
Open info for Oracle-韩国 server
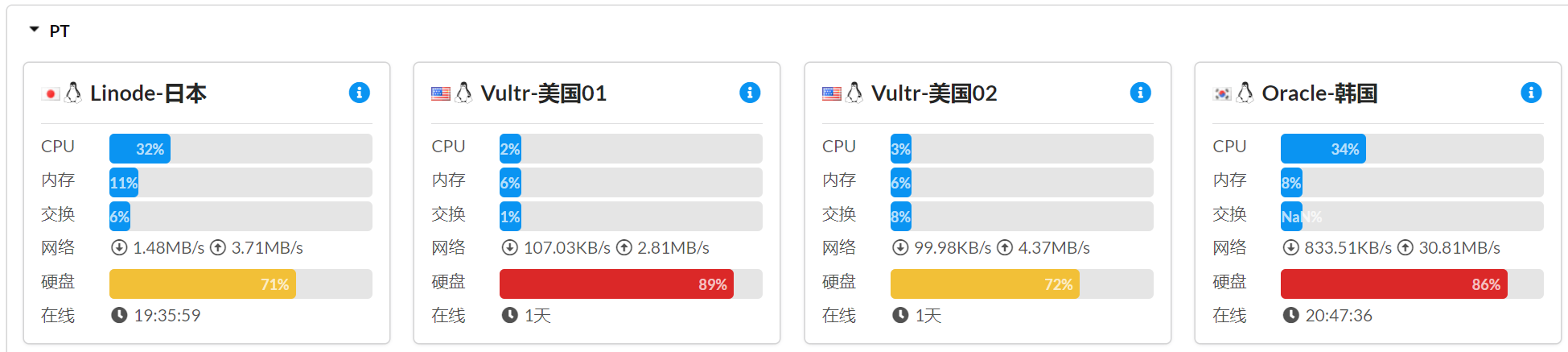[x=1530, y=93]
